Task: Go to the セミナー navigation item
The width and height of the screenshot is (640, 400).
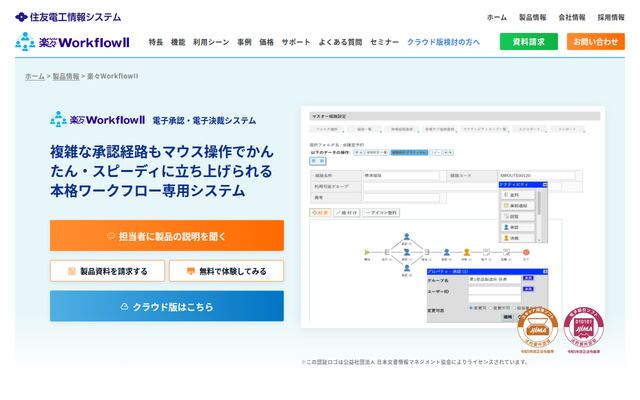Action: tap(384, 42)
